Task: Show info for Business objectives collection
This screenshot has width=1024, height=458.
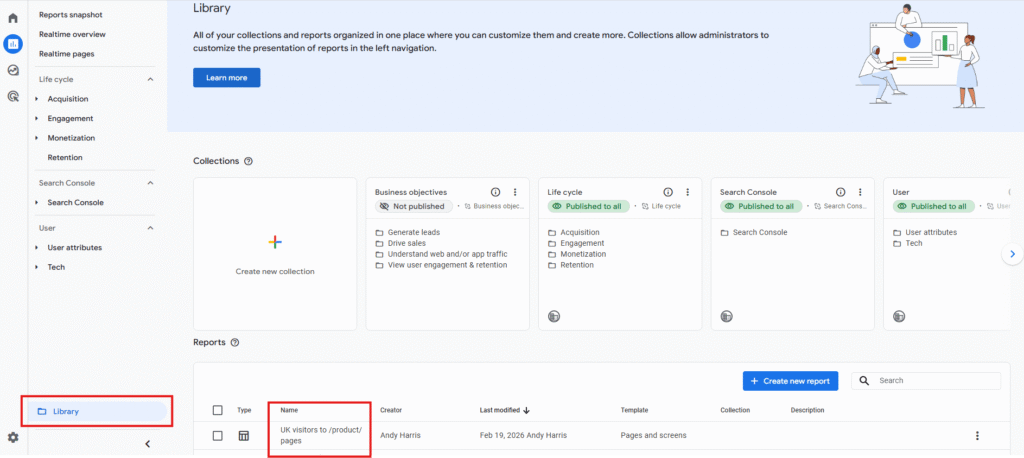Action: click(x=495, y=192)
